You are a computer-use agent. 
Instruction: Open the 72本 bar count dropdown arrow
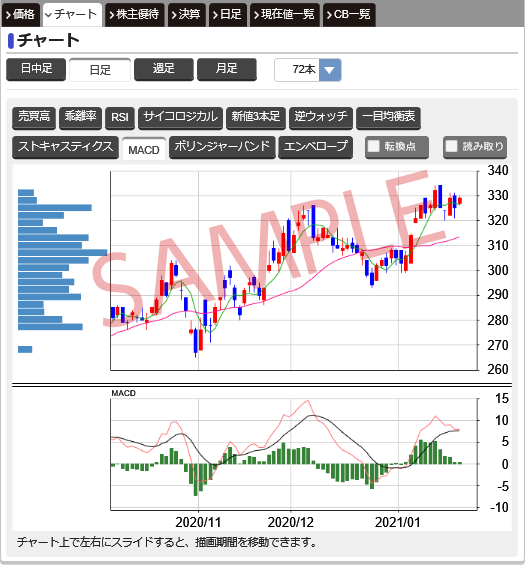click(330, 70)
